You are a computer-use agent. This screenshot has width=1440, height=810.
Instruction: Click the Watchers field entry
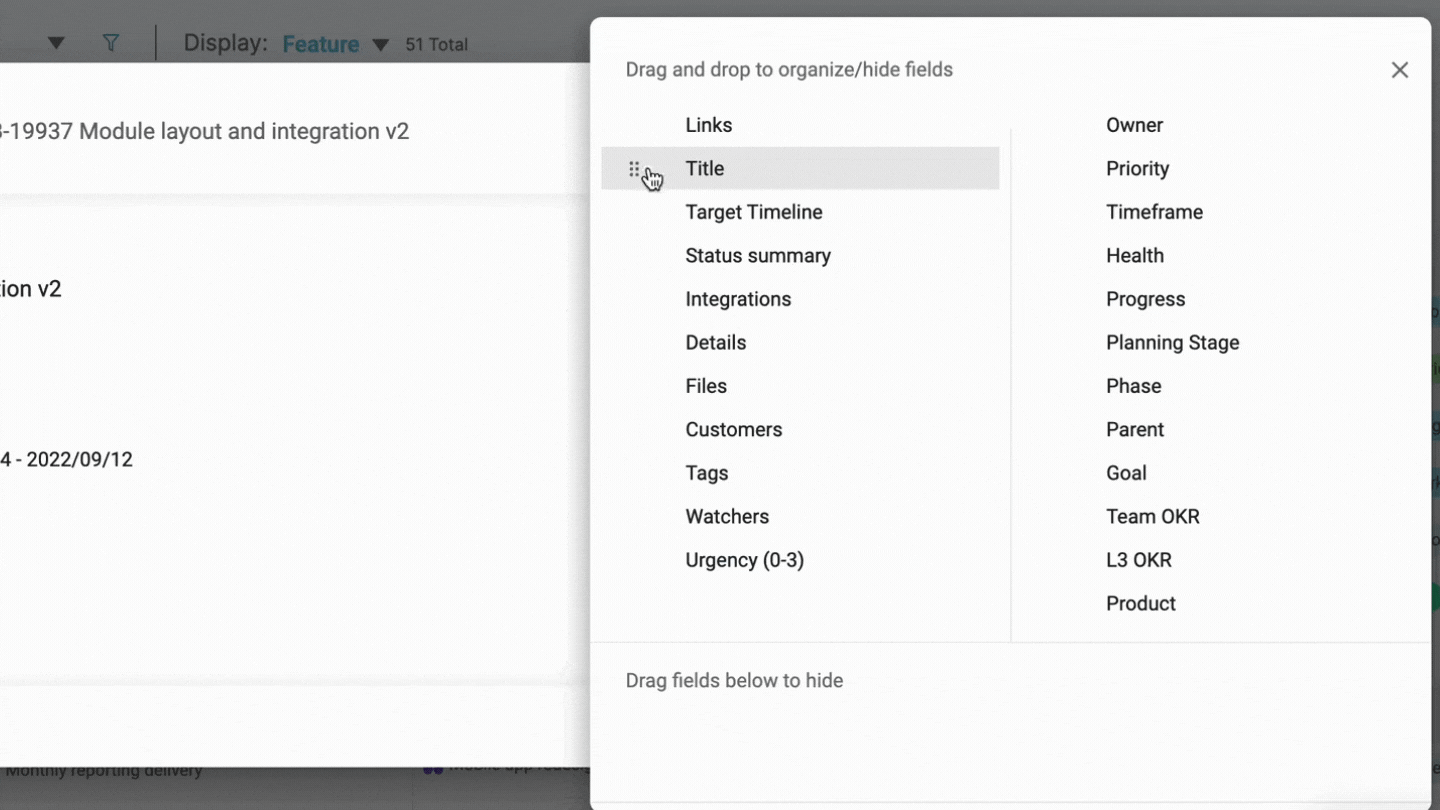(x=726, y=517)
